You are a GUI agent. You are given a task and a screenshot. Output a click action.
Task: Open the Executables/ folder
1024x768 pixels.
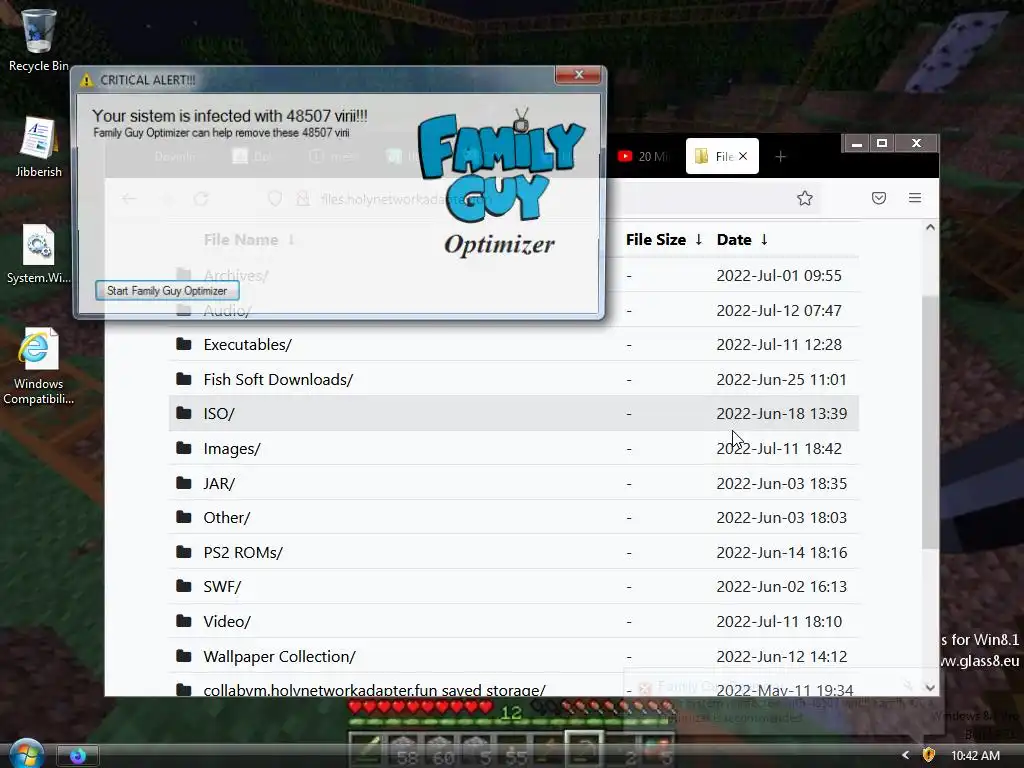tap(248, 344)
